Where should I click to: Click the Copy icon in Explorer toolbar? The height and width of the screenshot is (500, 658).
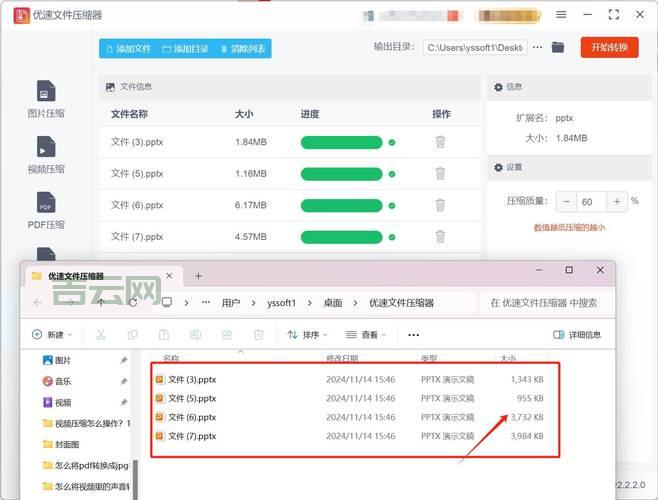tap(132, 335)
